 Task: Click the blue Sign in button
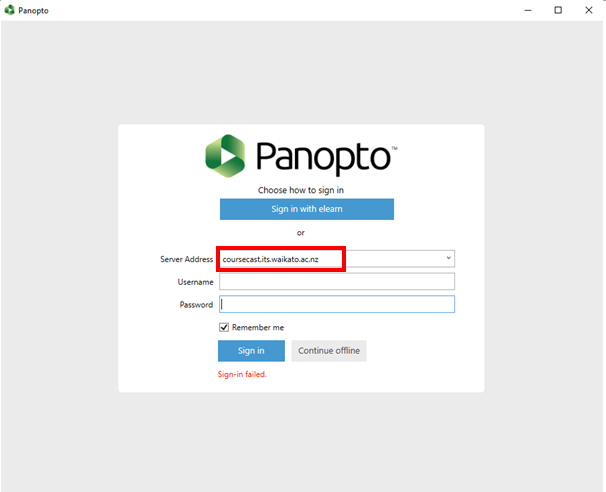point(251,351)
